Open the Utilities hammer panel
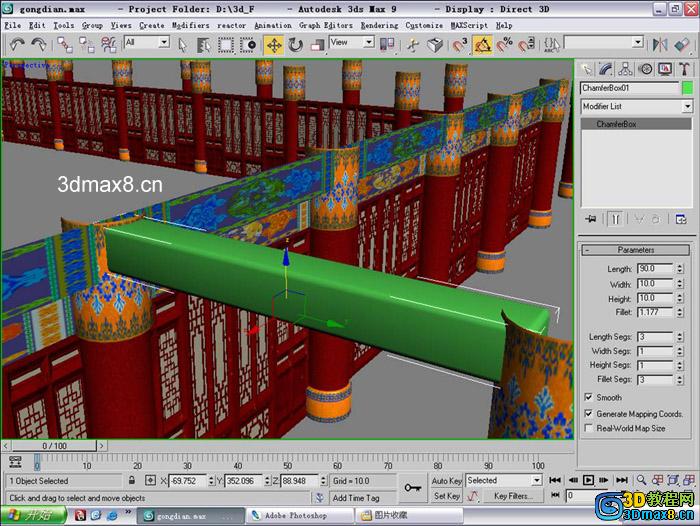The width and height of the screenshot is (700, 526). 684,69
